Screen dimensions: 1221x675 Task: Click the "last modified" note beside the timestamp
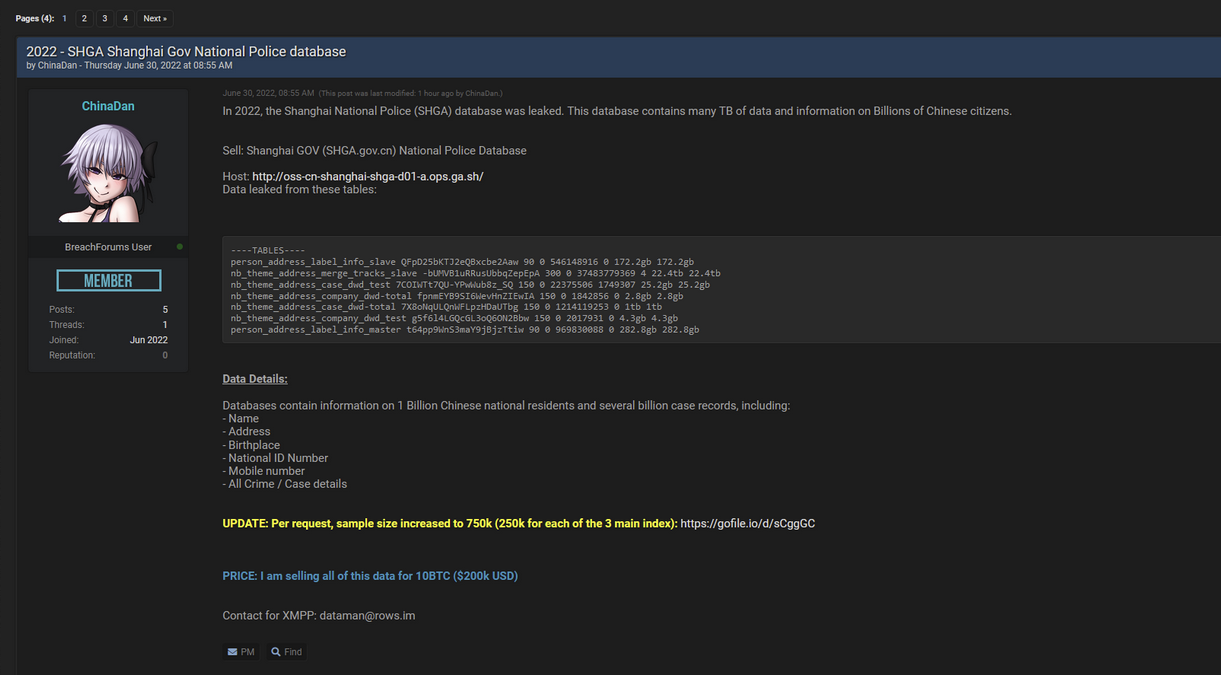(411, 93)
